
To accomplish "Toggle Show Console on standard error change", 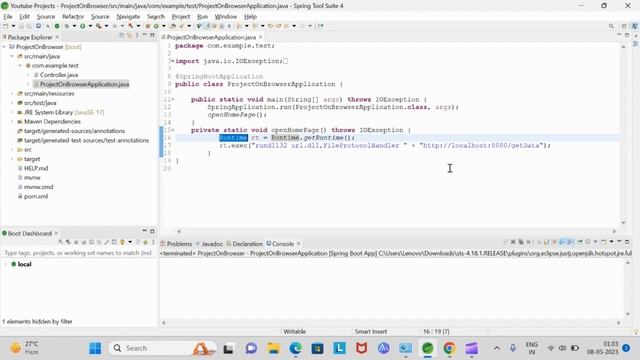I will coord(570,242).
